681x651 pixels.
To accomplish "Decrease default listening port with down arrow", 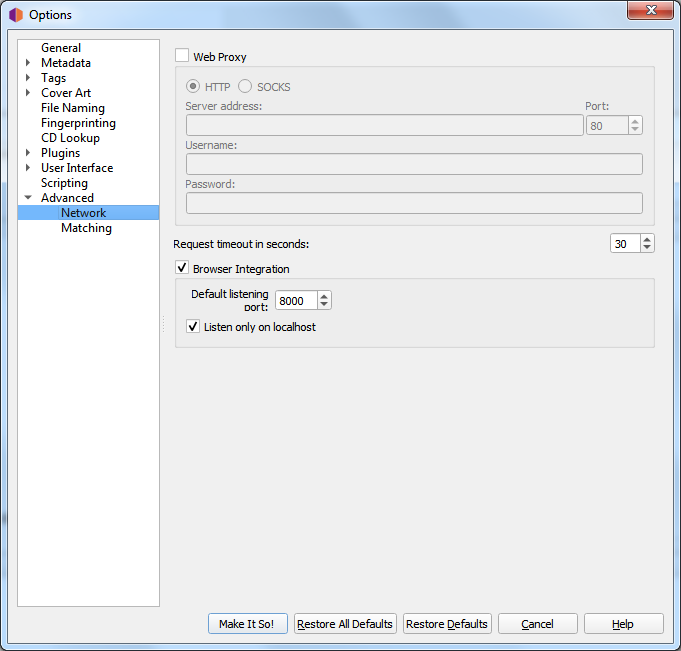I will 323,305.
